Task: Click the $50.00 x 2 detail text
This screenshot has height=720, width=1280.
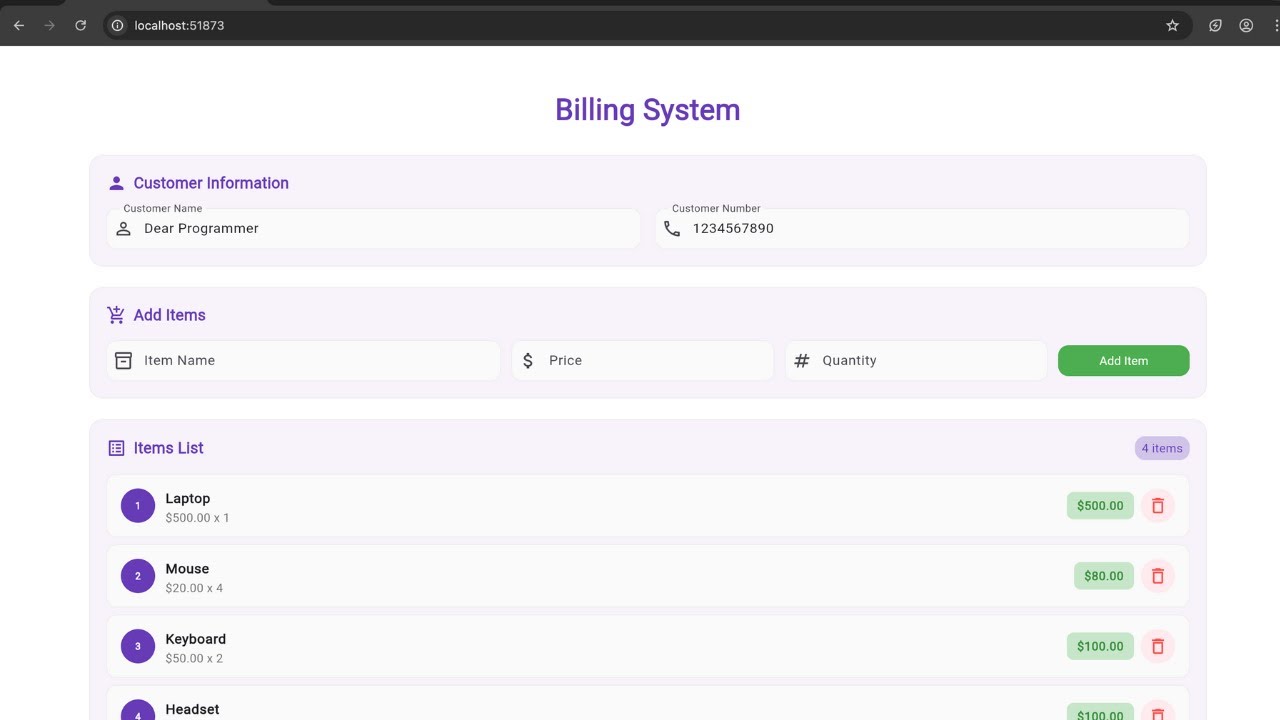Action: pyautogui.click(x=194, y=658)
